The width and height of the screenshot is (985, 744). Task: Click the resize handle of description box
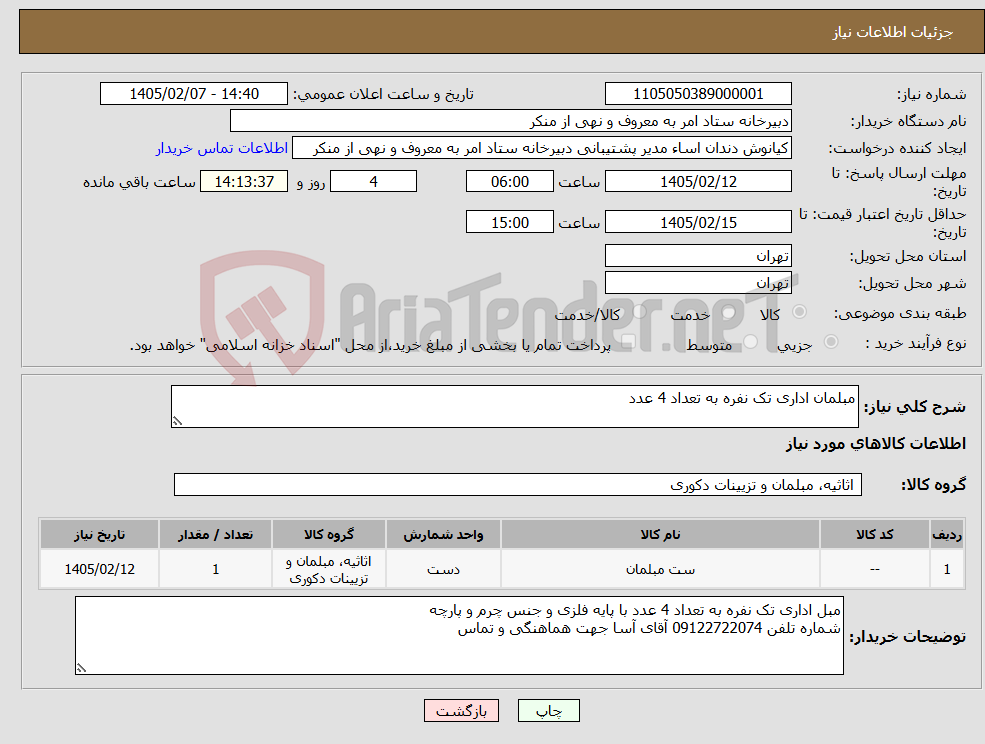pos(177,422)
